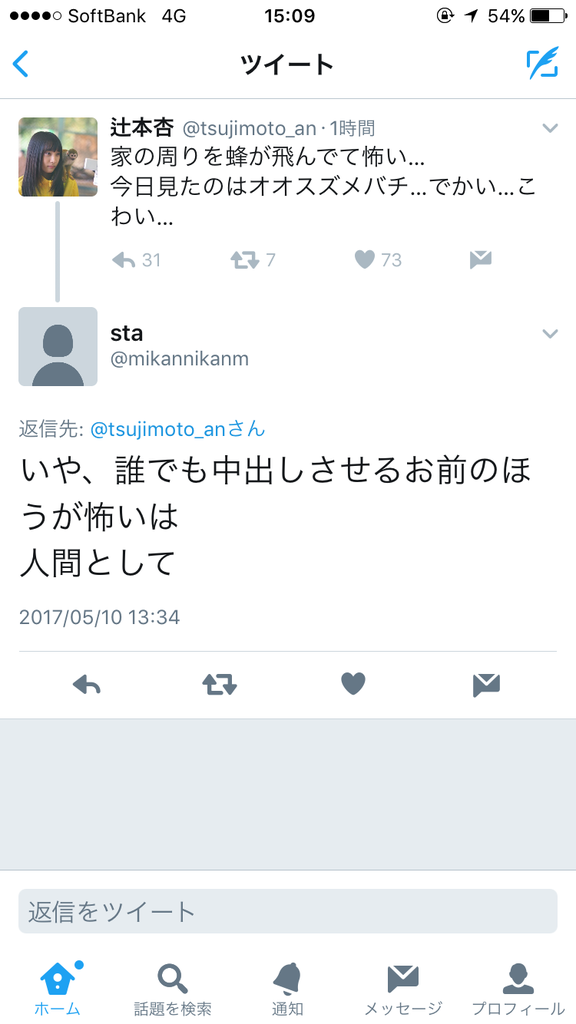This screenshot has height=1024, width=576.
Task: Send 辻本杏's tweet via direct message
Action: coord(480,260)
